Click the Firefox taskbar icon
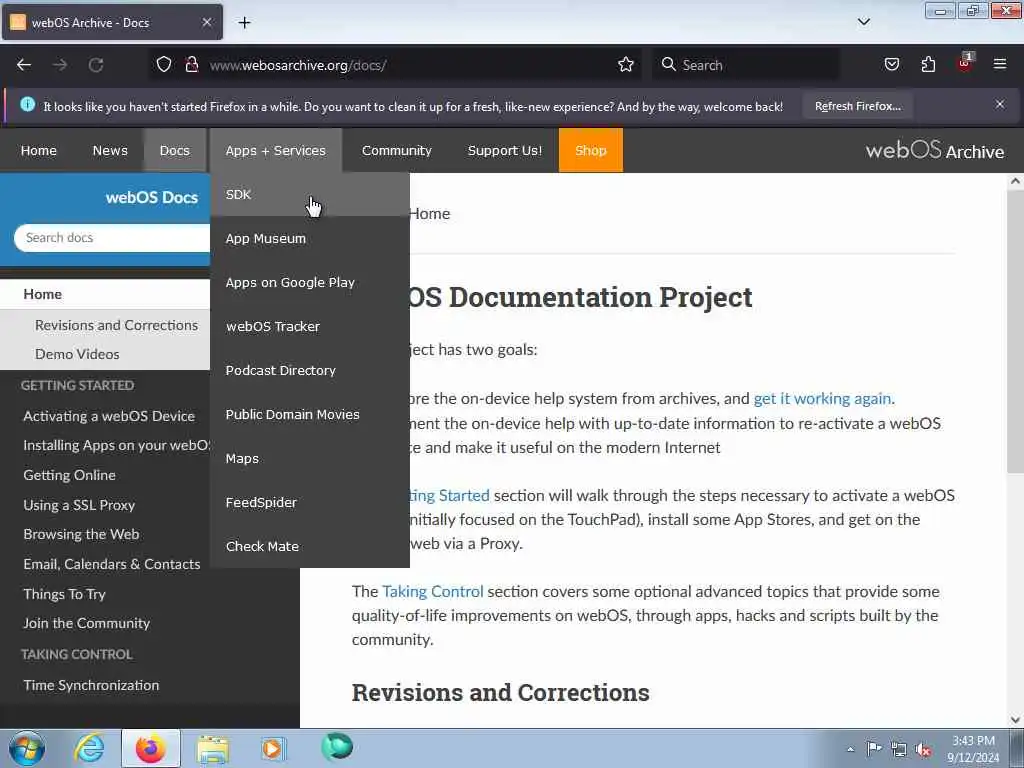 150,748
